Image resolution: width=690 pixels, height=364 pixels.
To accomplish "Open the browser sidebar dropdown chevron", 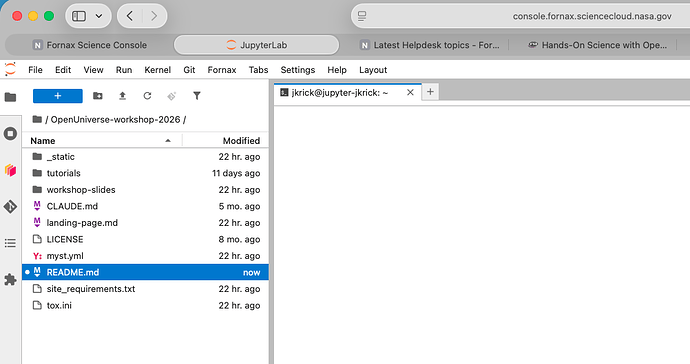I will 99,16.
